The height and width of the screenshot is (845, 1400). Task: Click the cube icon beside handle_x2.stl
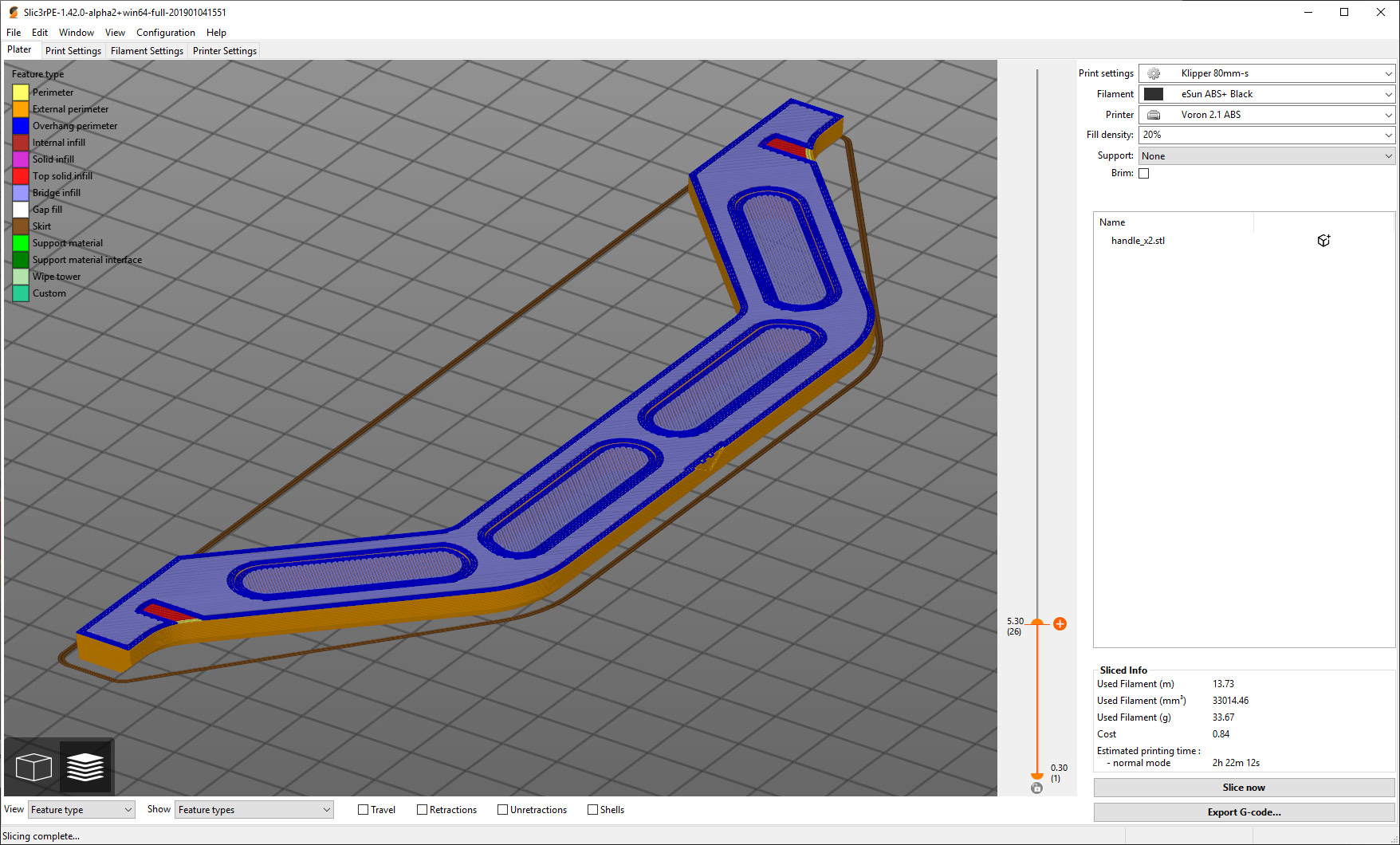(1323, 240)
